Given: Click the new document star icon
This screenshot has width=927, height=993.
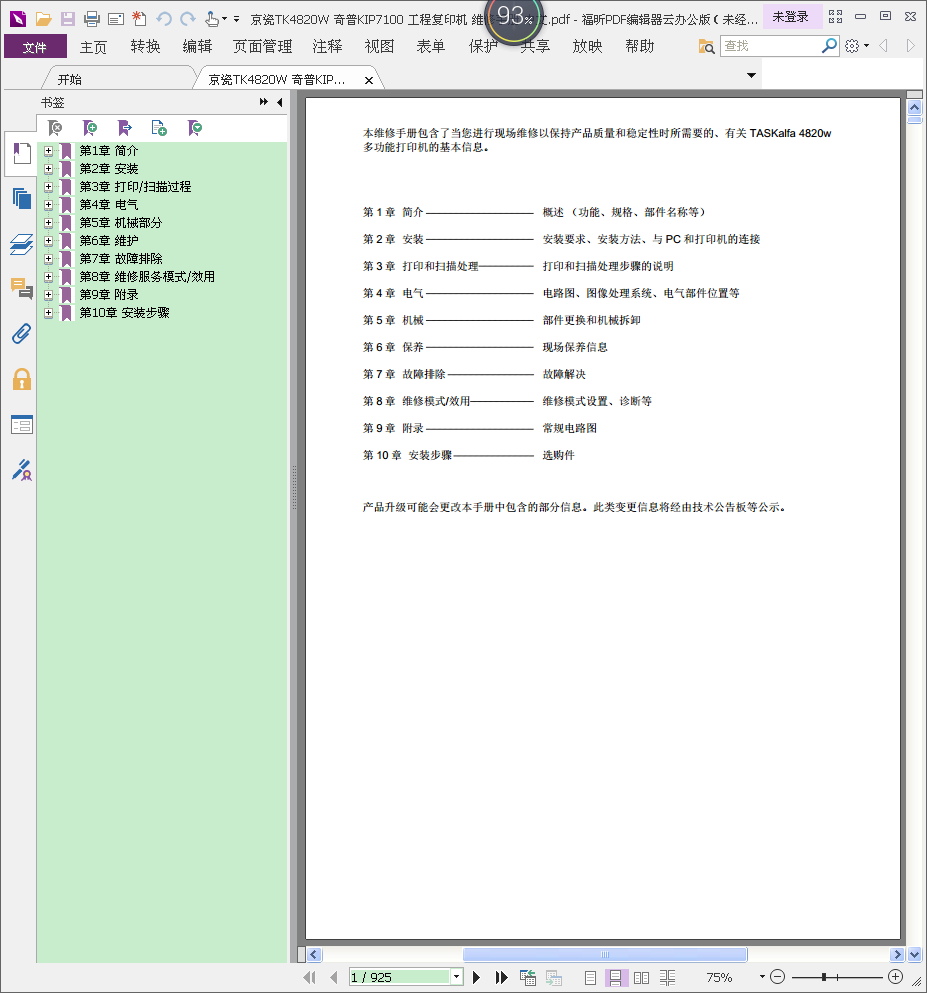Looking at the screenshot, I should tap(139, 19).
